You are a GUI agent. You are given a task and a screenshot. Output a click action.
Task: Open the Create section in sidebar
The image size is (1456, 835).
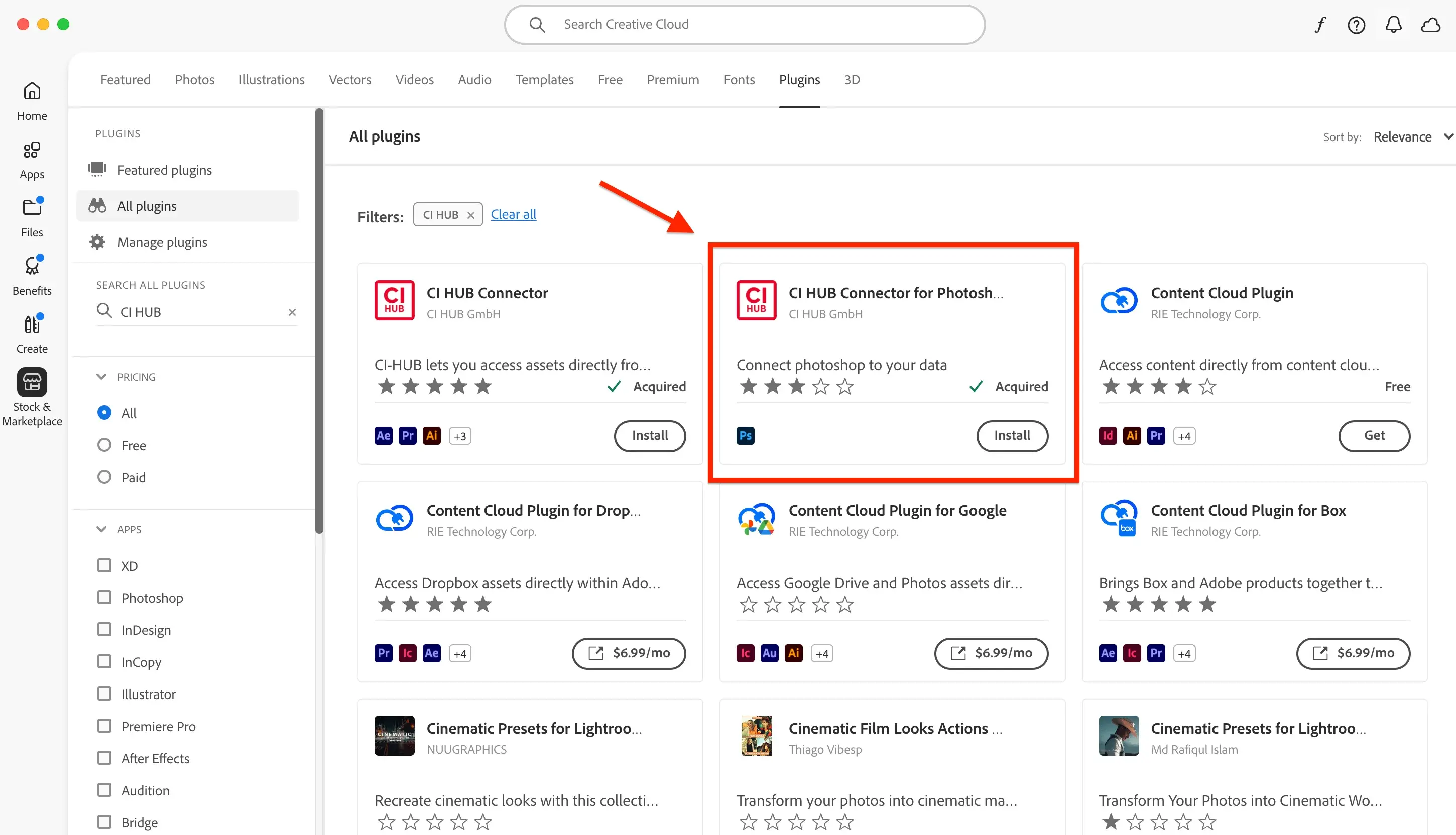point(32,334)
